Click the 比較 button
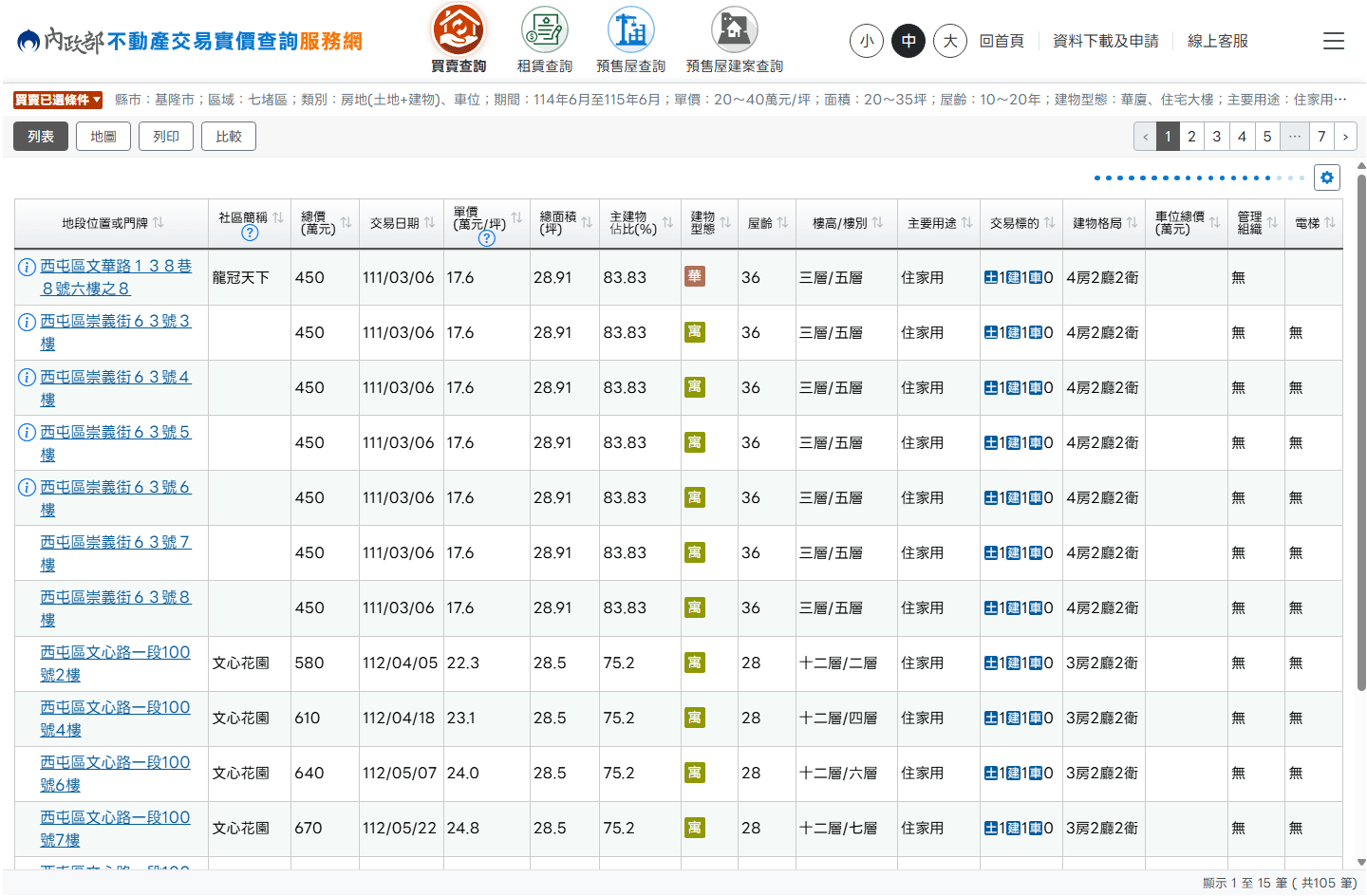This screenshot has width=1367, height=896. [x=229, y=137]
